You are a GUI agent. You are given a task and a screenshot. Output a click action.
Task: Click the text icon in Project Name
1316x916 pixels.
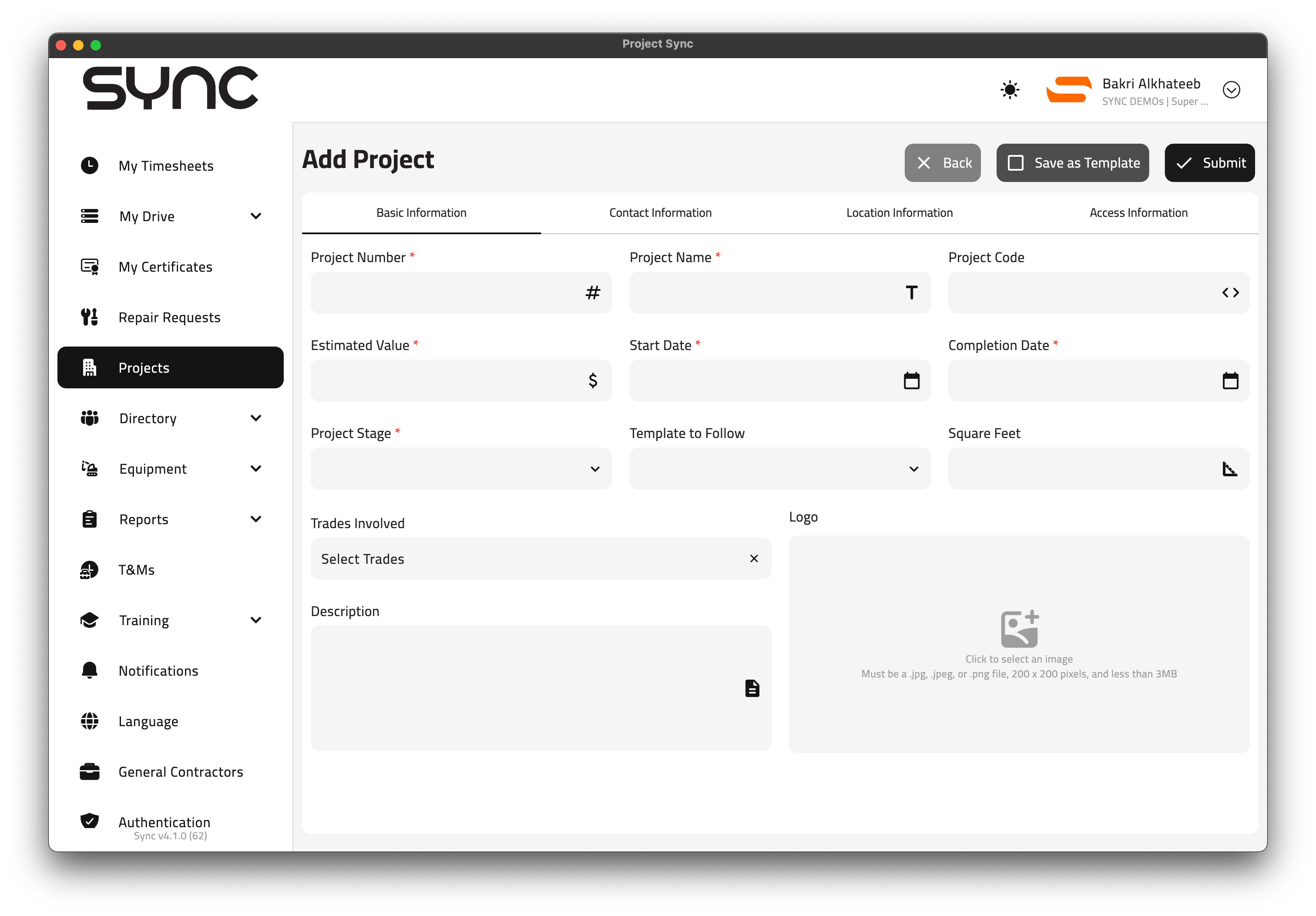coord(911,293)
